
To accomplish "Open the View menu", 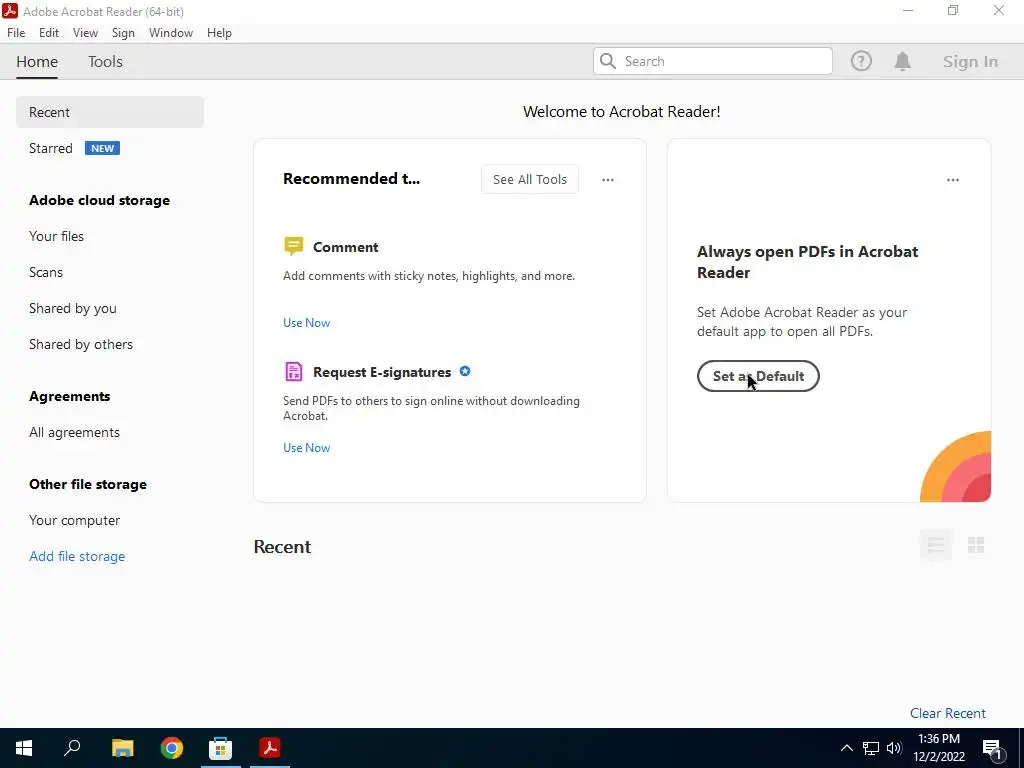I will [85, 33].
